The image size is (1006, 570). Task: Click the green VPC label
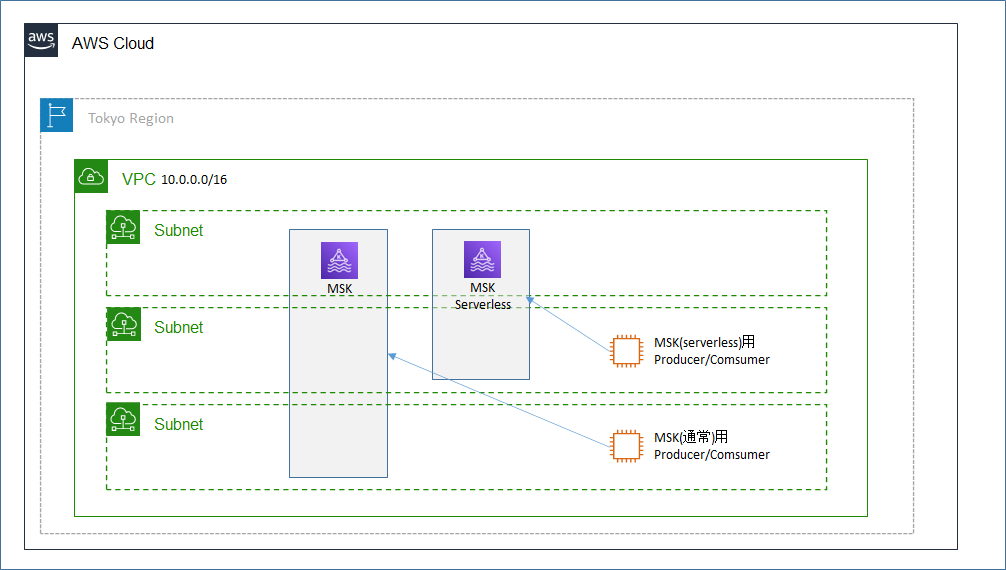point(139,179)
